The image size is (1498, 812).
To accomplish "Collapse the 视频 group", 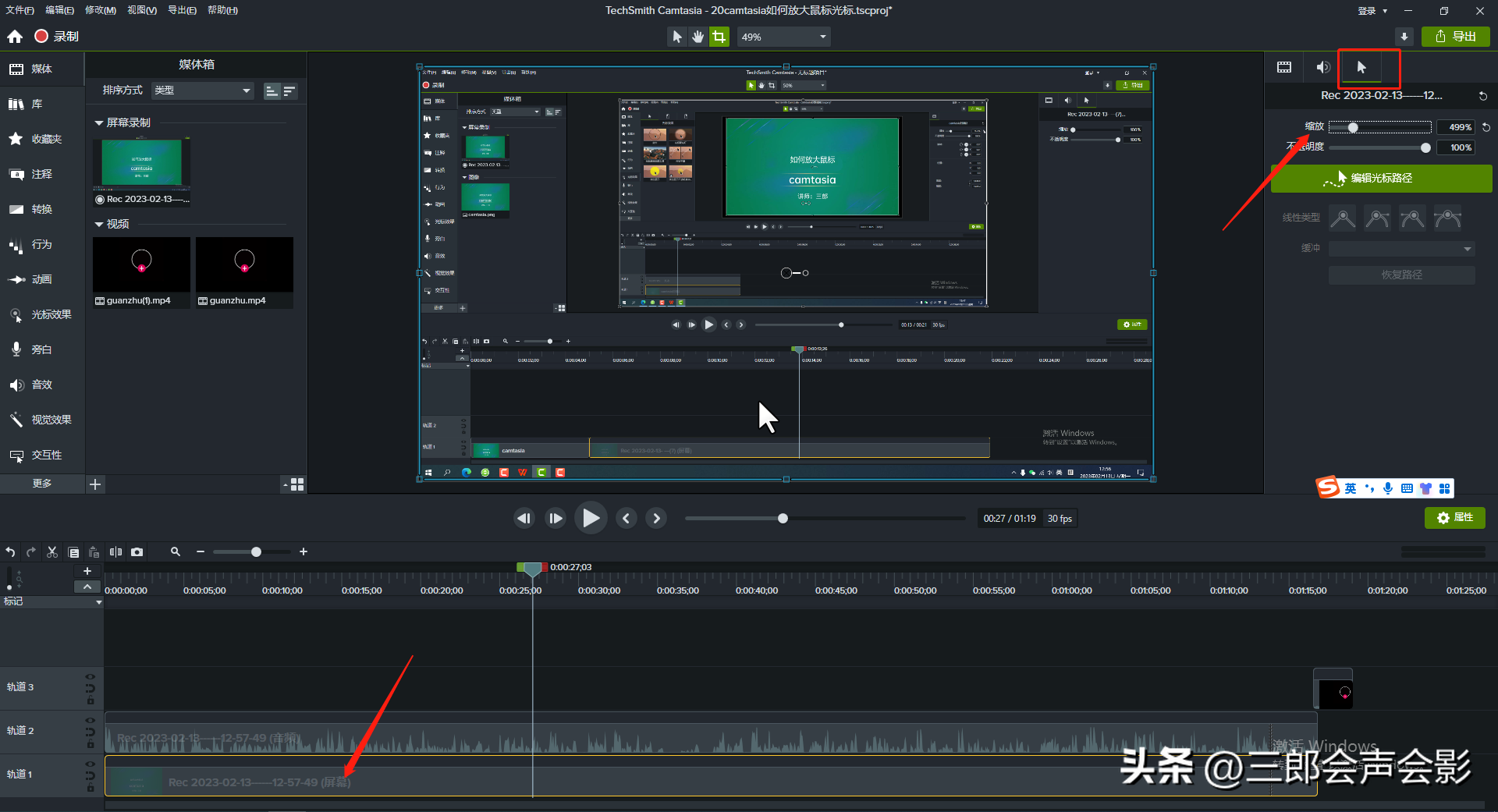I will [x=99, y=225].
